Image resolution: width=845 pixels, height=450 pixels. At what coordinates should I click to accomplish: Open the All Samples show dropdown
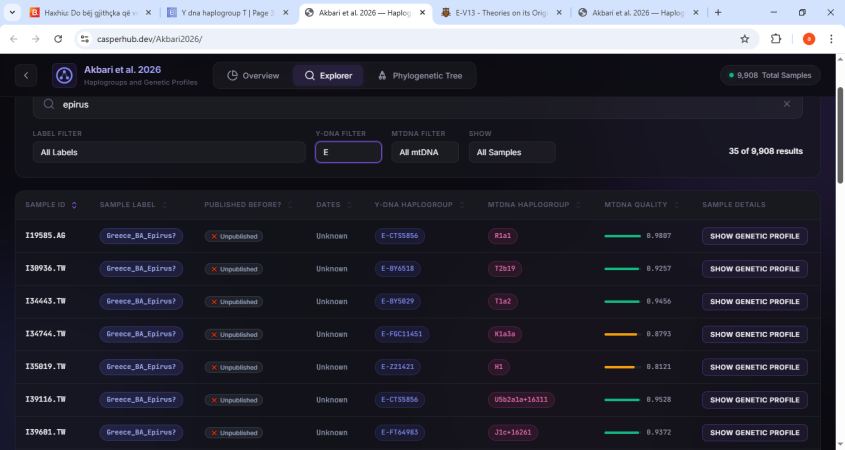[512, 152]
